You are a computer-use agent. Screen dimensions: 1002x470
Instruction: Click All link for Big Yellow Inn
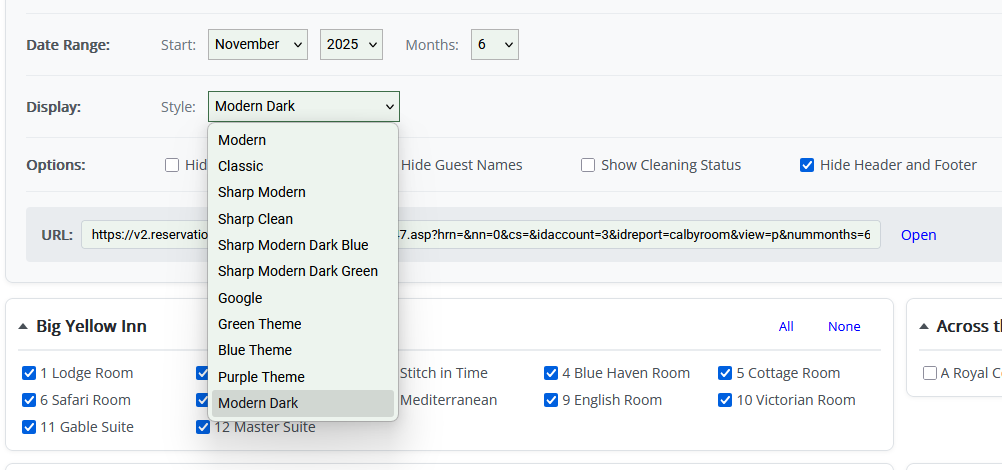pyautogui.click(x=786, y=327)
